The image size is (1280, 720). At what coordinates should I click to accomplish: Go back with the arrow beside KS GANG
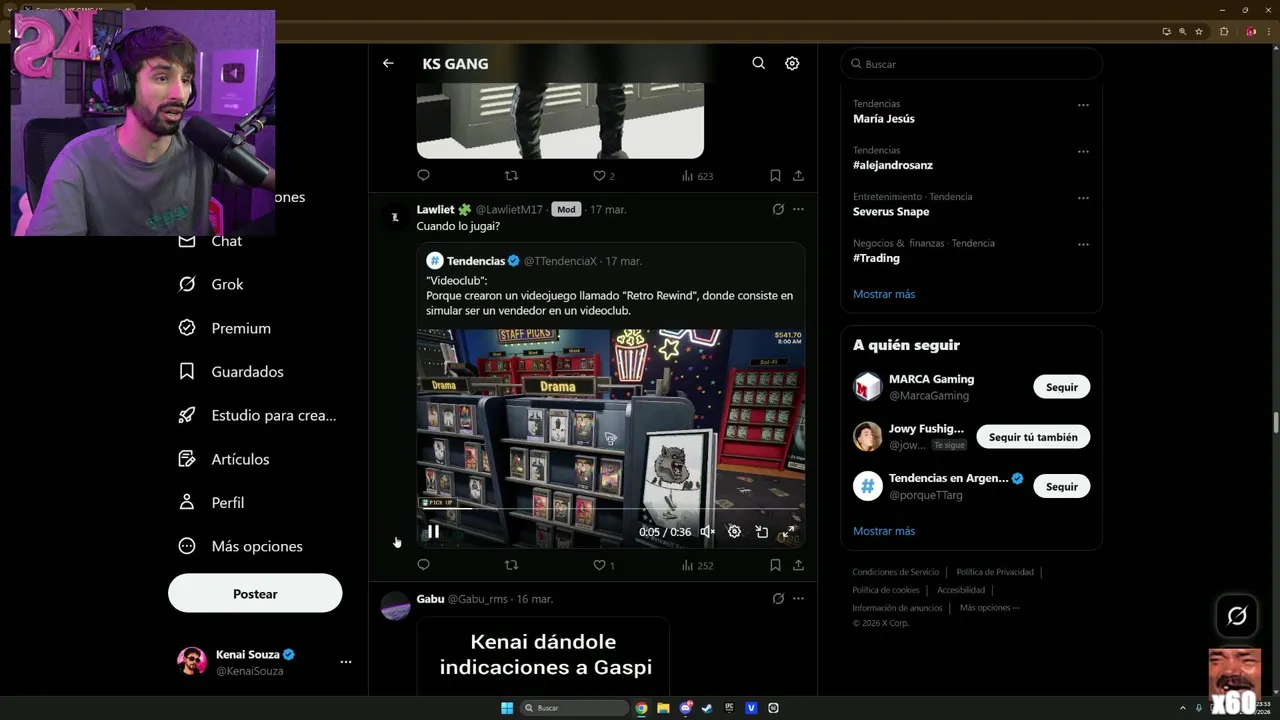click(388, 63)
